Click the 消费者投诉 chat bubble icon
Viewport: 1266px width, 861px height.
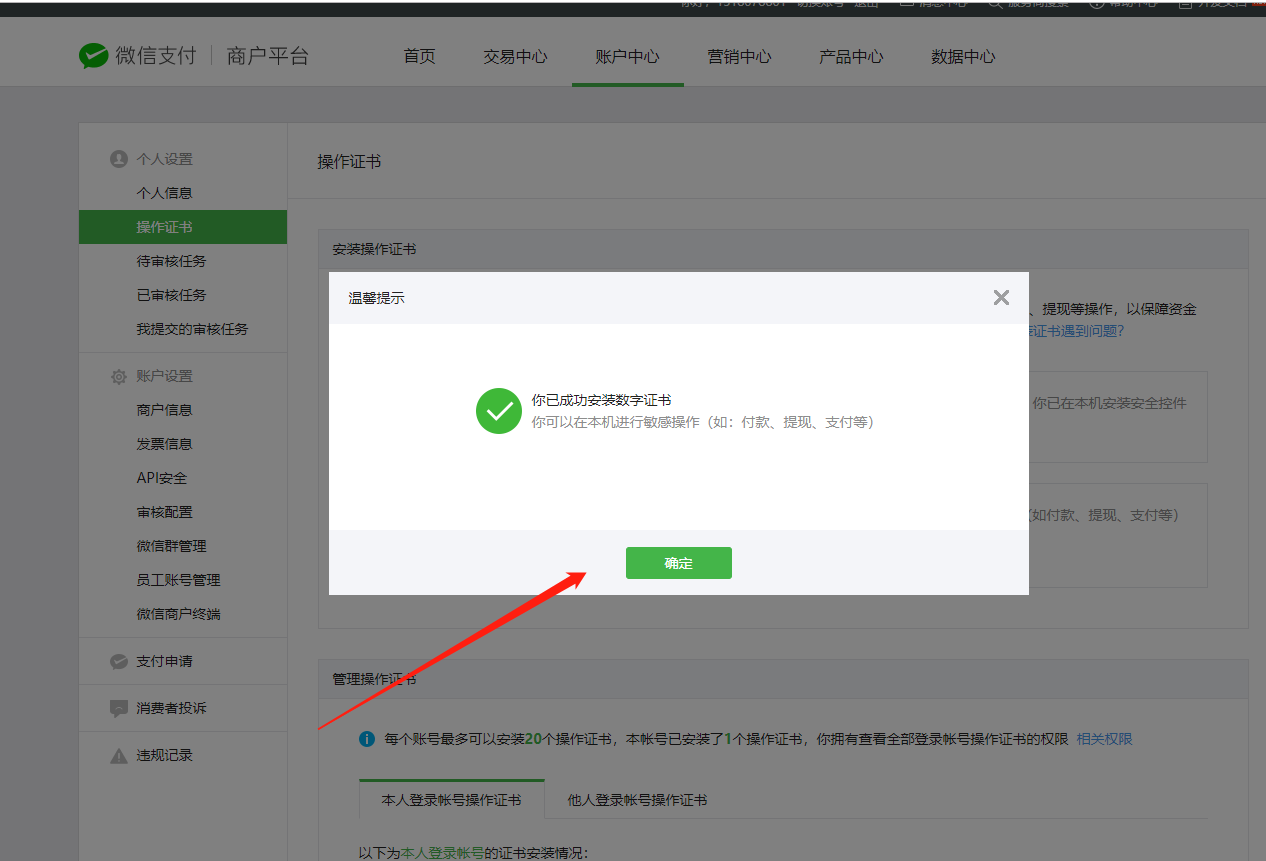pos(119,708)
